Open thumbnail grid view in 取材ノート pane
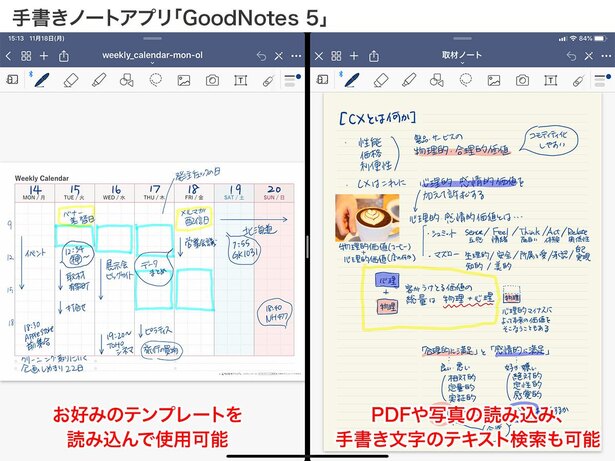Screen dimensions: 615x461 (x=336, y=56)
